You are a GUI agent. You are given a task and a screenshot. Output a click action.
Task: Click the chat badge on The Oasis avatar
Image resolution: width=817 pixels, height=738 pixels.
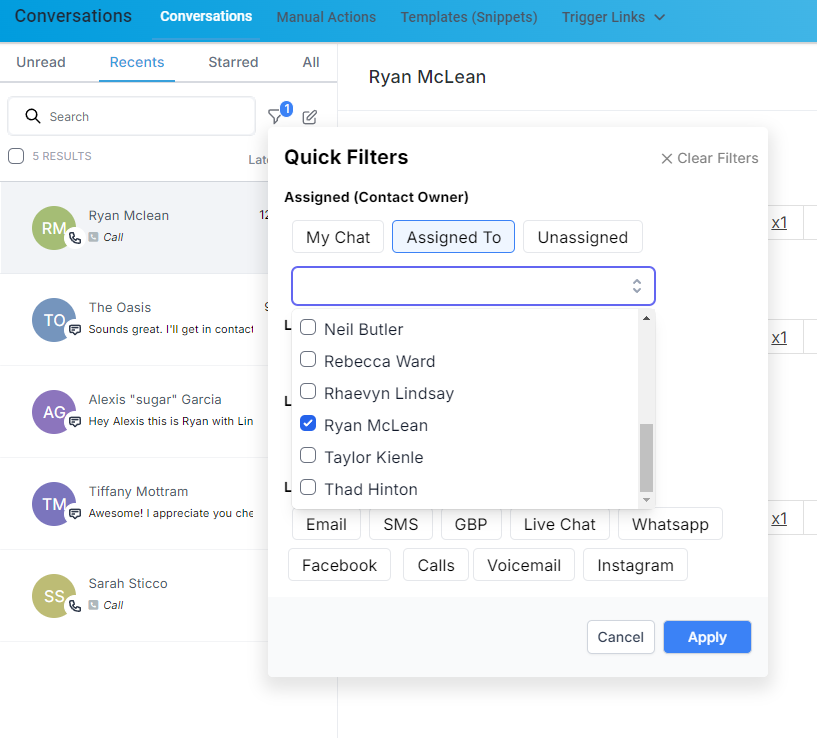tap(75, 330)
